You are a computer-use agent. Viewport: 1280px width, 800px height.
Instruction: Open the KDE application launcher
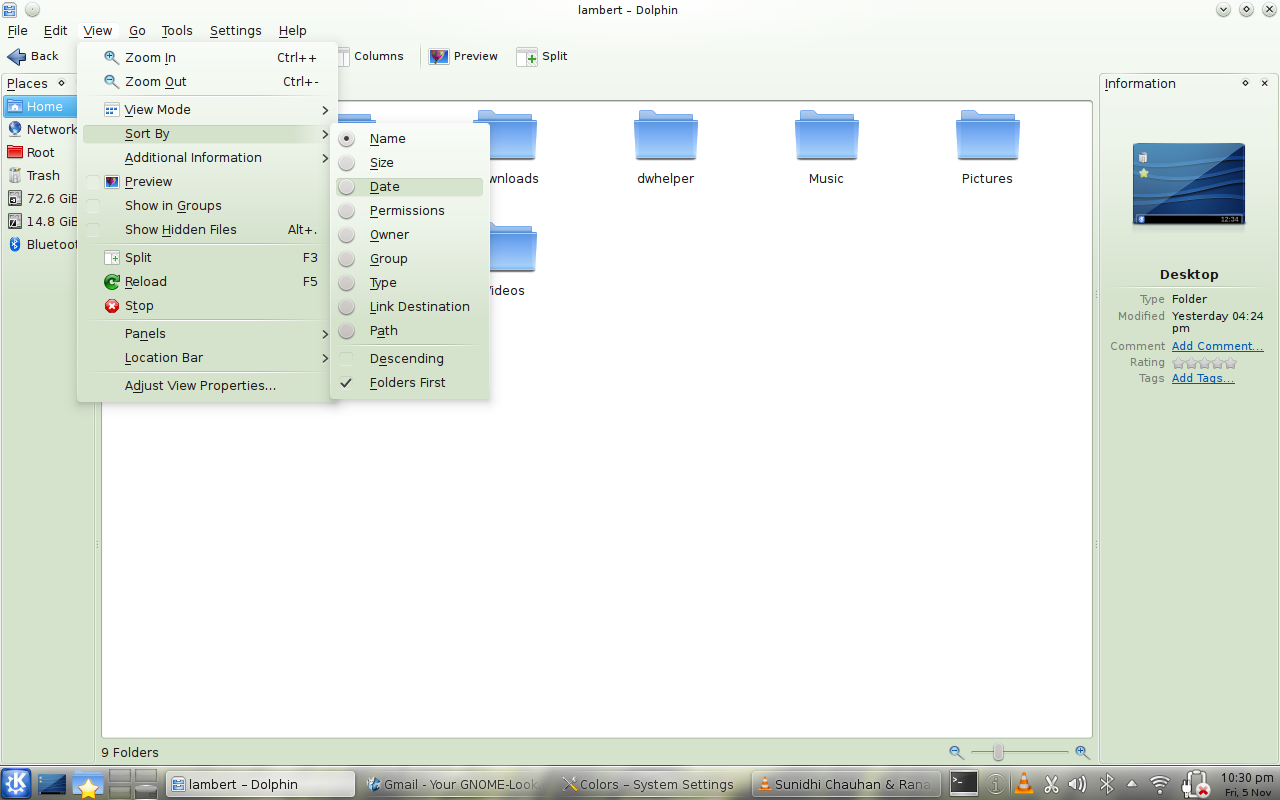coord(16,784)
